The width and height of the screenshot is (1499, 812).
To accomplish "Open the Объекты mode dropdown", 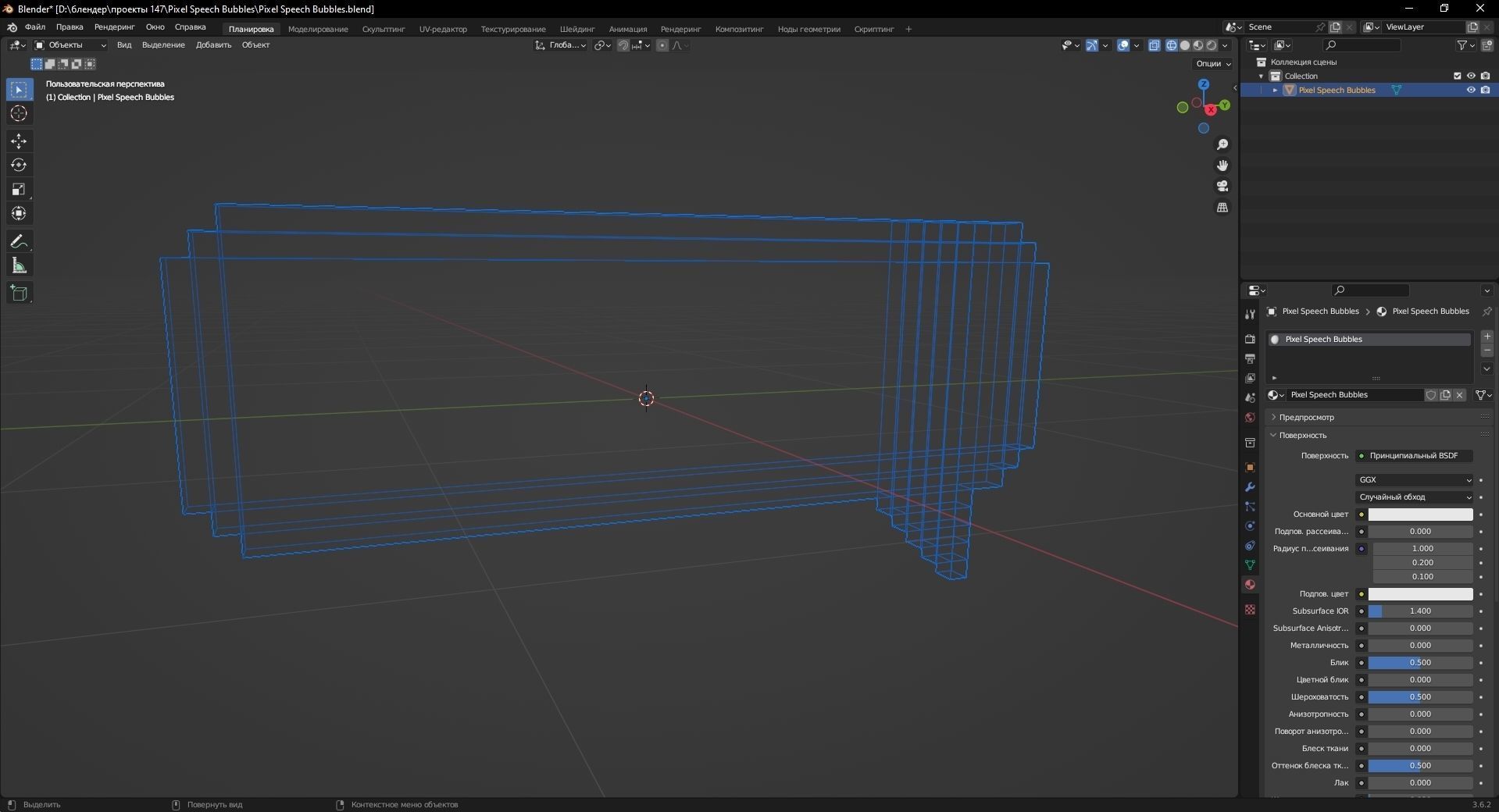I will [x=70, y=45].
